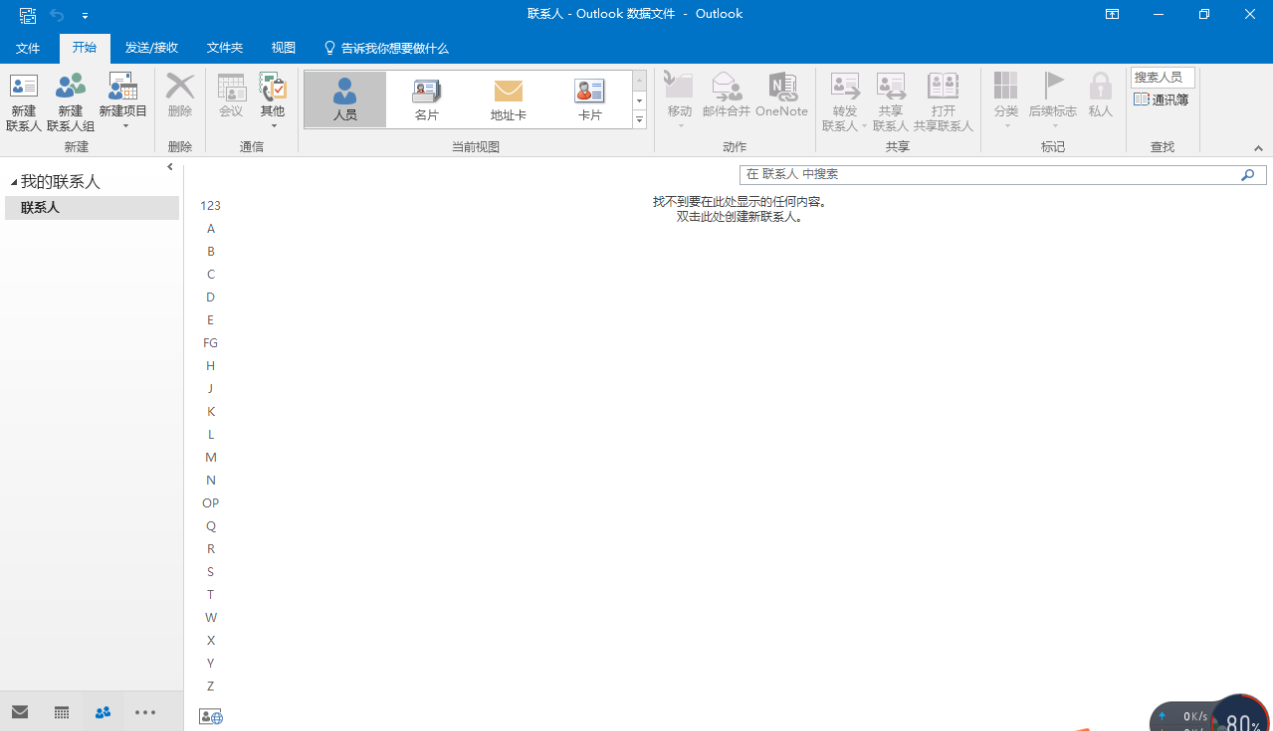Jump to letter FG index
The height and width of the screenshot is (731, 1273).
coord(210,343)
